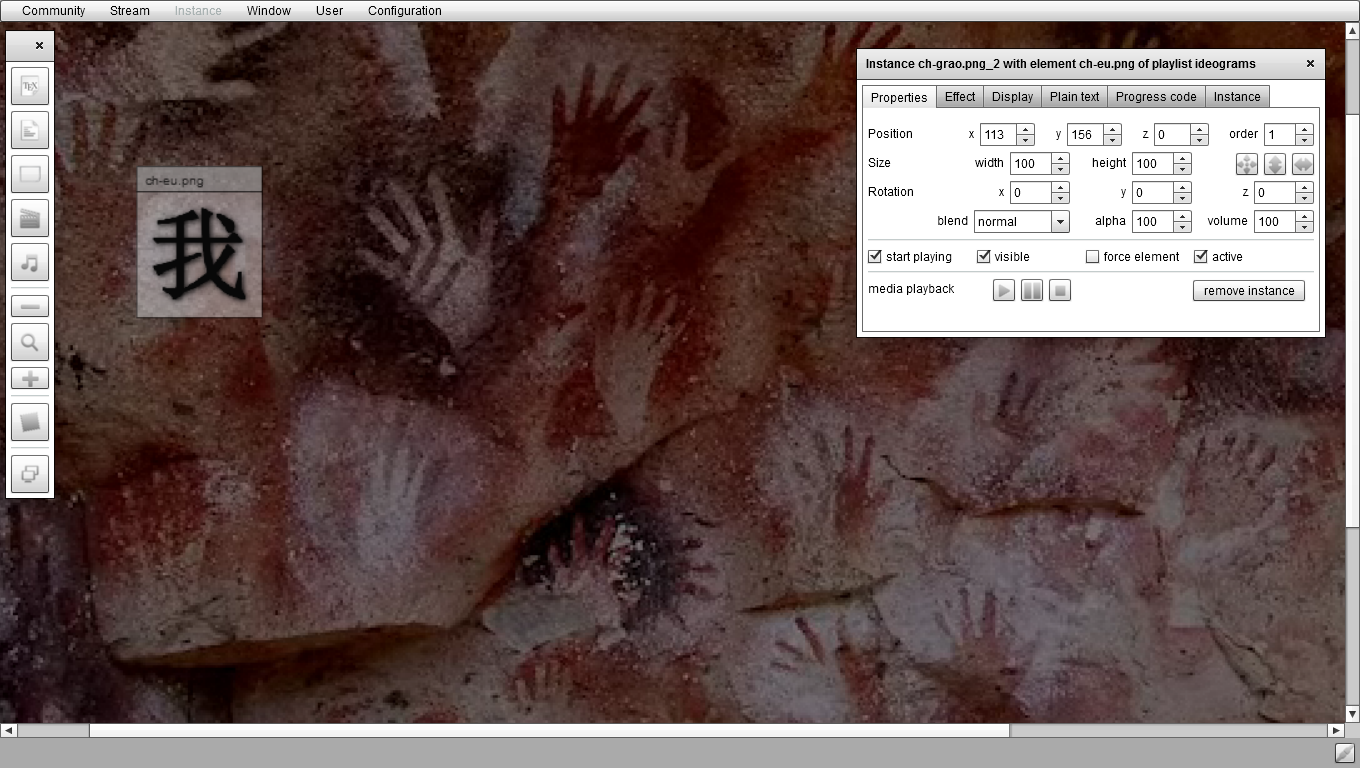The height and width of the screenshot is (768, 1360).
Task: Click the volume value input field
Action: [x=1274, y=222]
